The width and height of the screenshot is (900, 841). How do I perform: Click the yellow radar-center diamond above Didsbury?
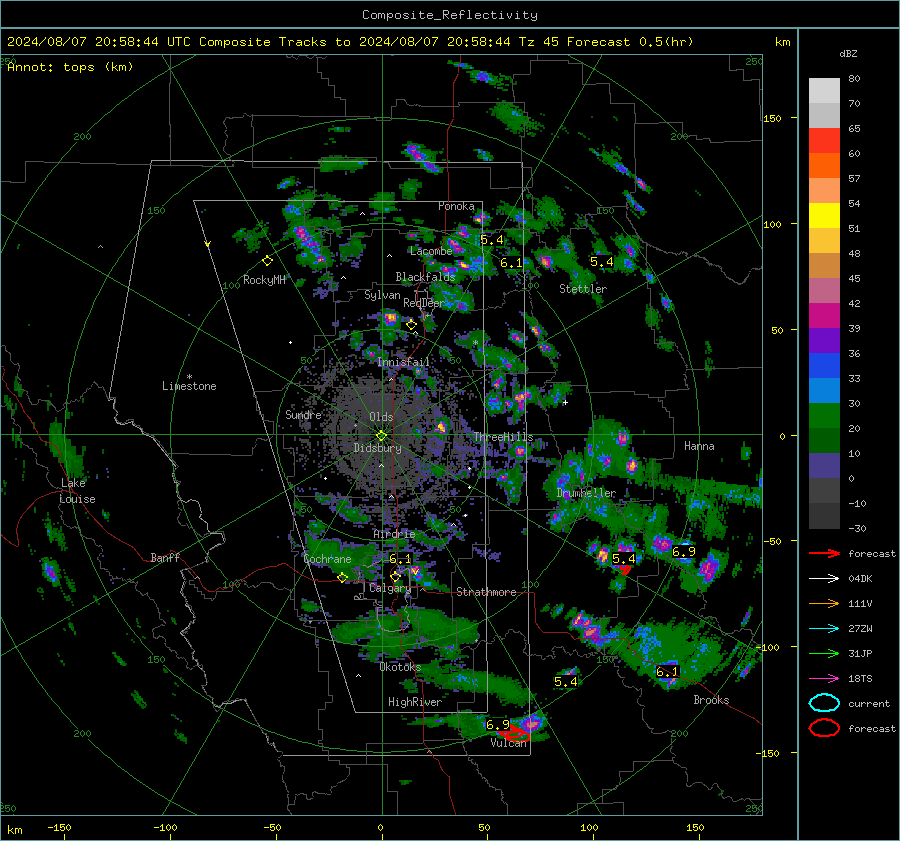point(381,436)
